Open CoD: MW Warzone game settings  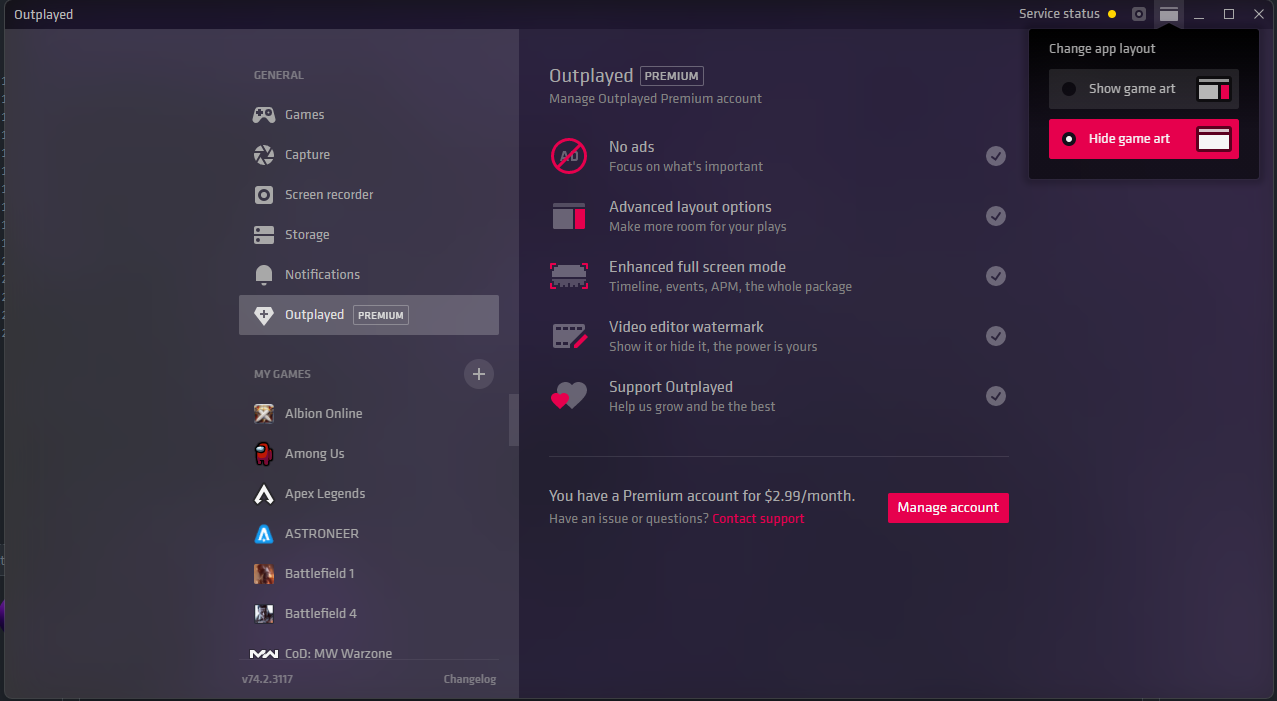369,651
